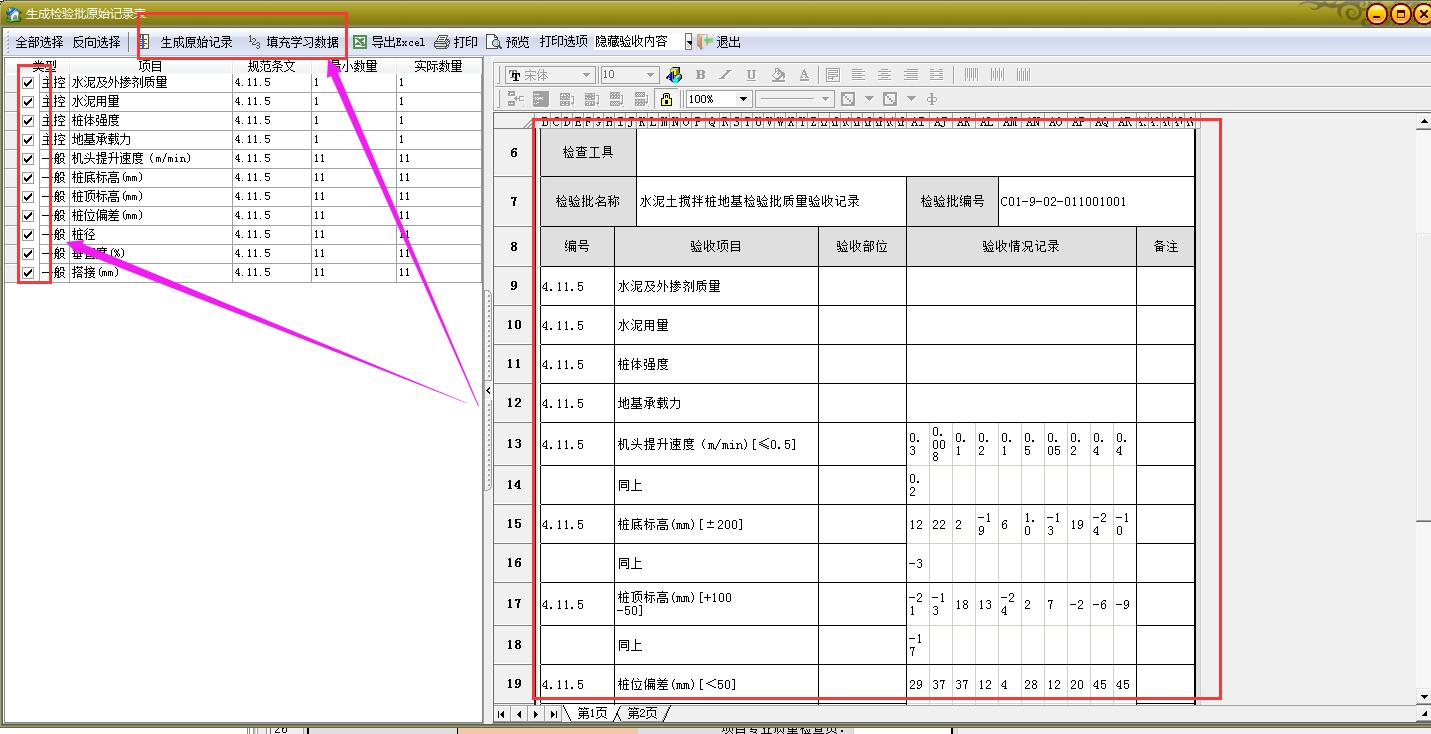Click the exit door icon
1431x734 pixels.
(706, 42)
